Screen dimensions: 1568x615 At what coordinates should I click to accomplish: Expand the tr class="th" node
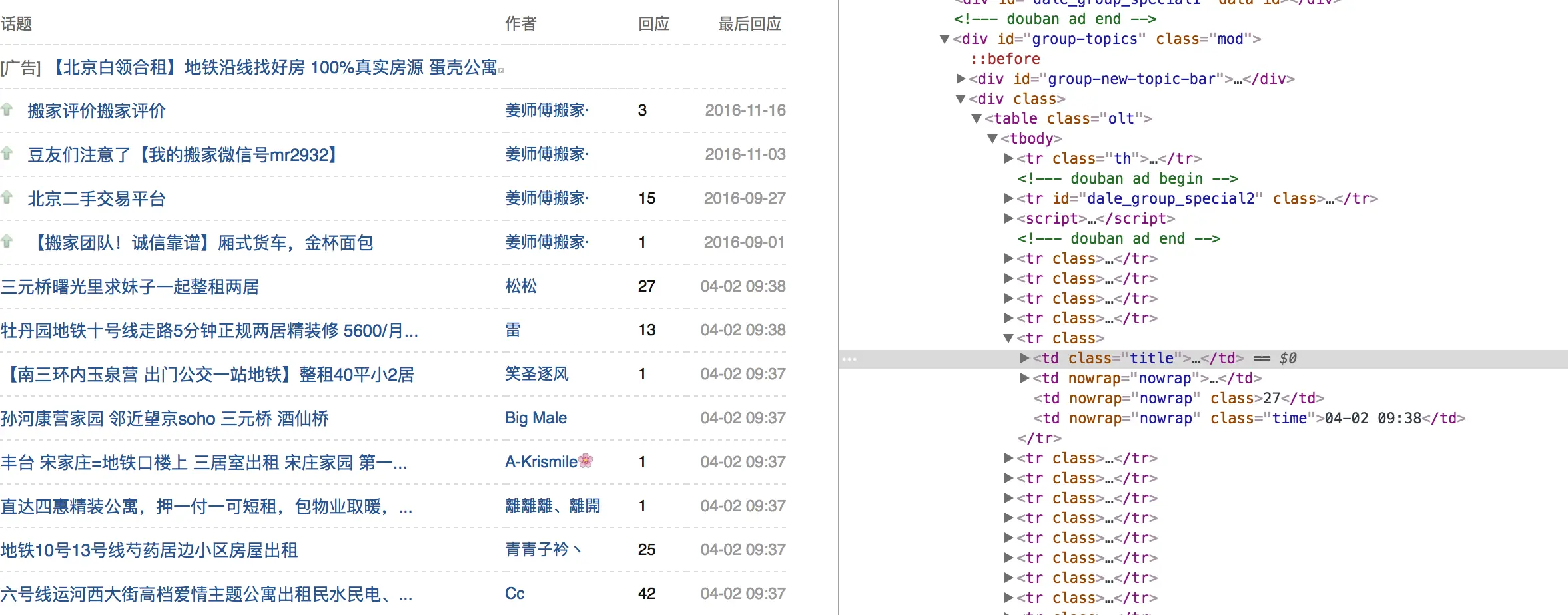click(x=1008, y=159)
